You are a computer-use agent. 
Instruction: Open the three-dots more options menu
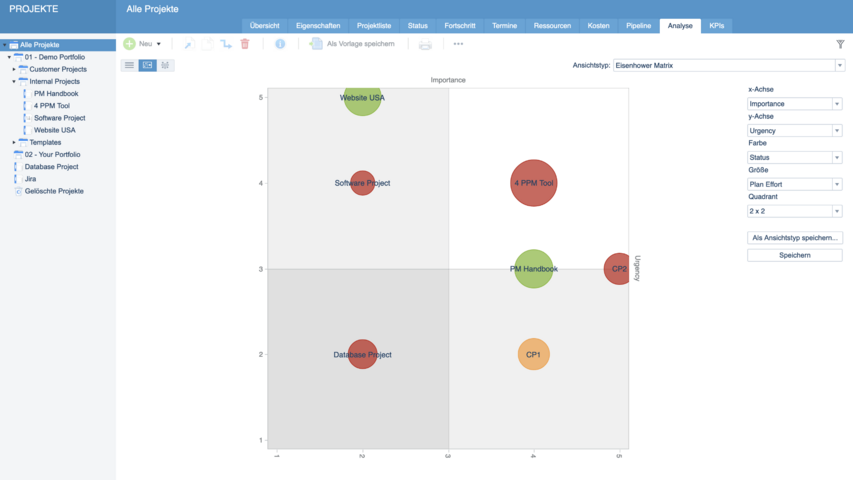point(458,44)
